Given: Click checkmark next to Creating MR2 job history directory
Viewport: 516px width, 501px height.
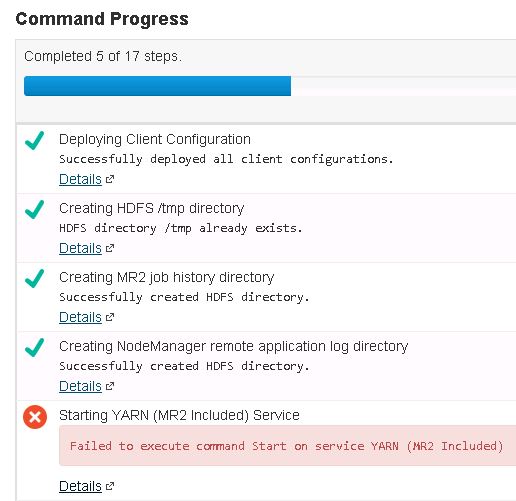Looking at the screenshot, I should [x=34, y=278].
